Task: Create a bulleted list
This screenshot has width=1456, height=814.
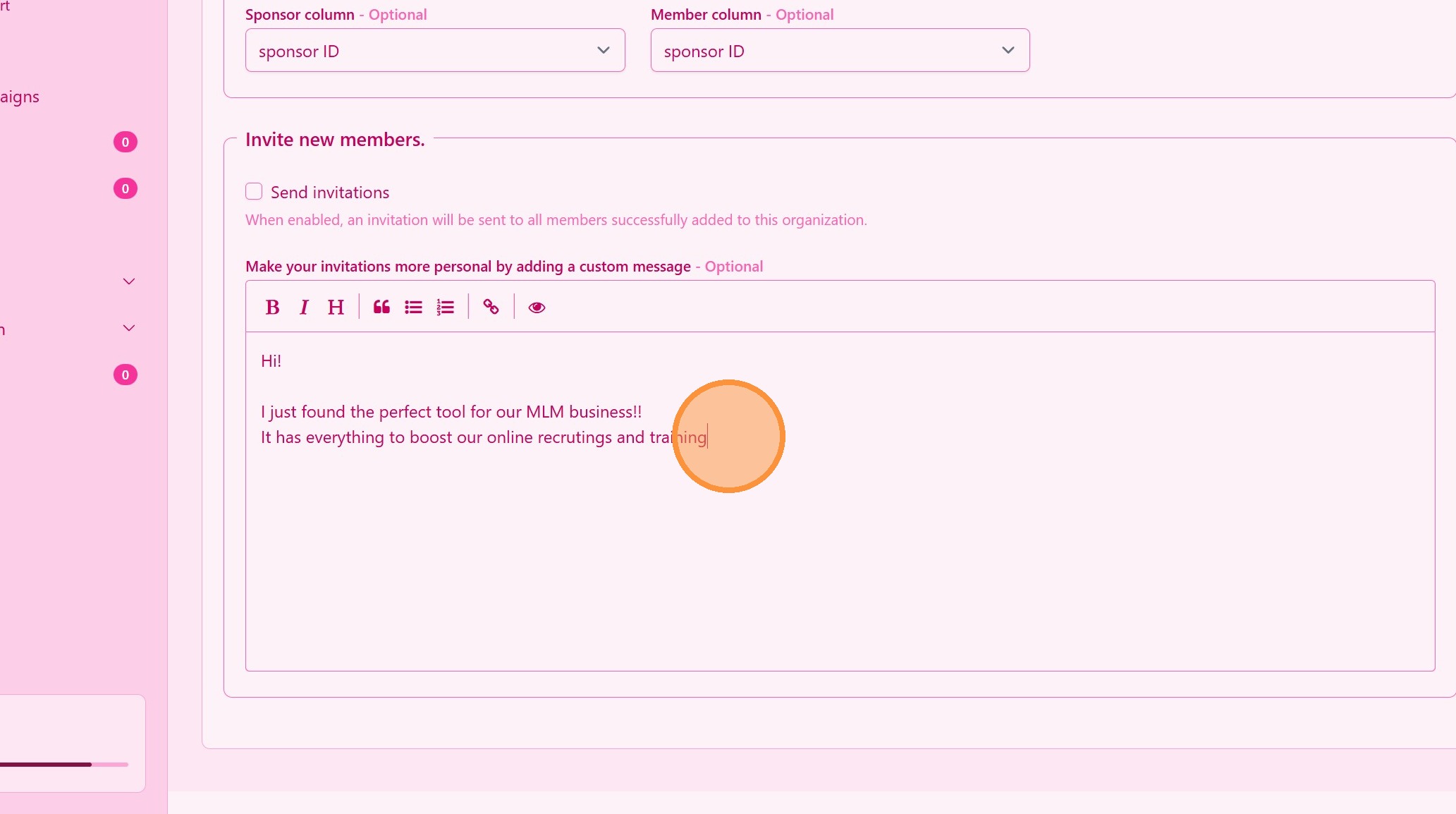Action: pos(413,307)
